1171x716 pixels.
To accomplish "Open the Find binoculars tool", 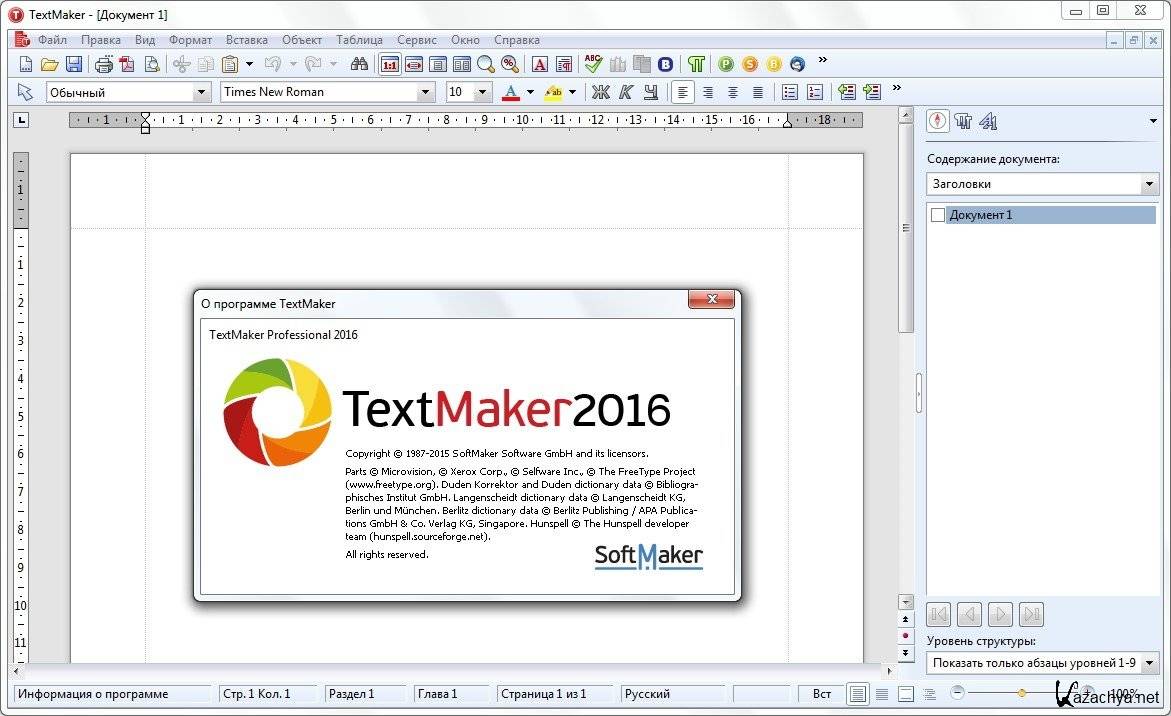I will pyautogui.click(x=360, y=64).
